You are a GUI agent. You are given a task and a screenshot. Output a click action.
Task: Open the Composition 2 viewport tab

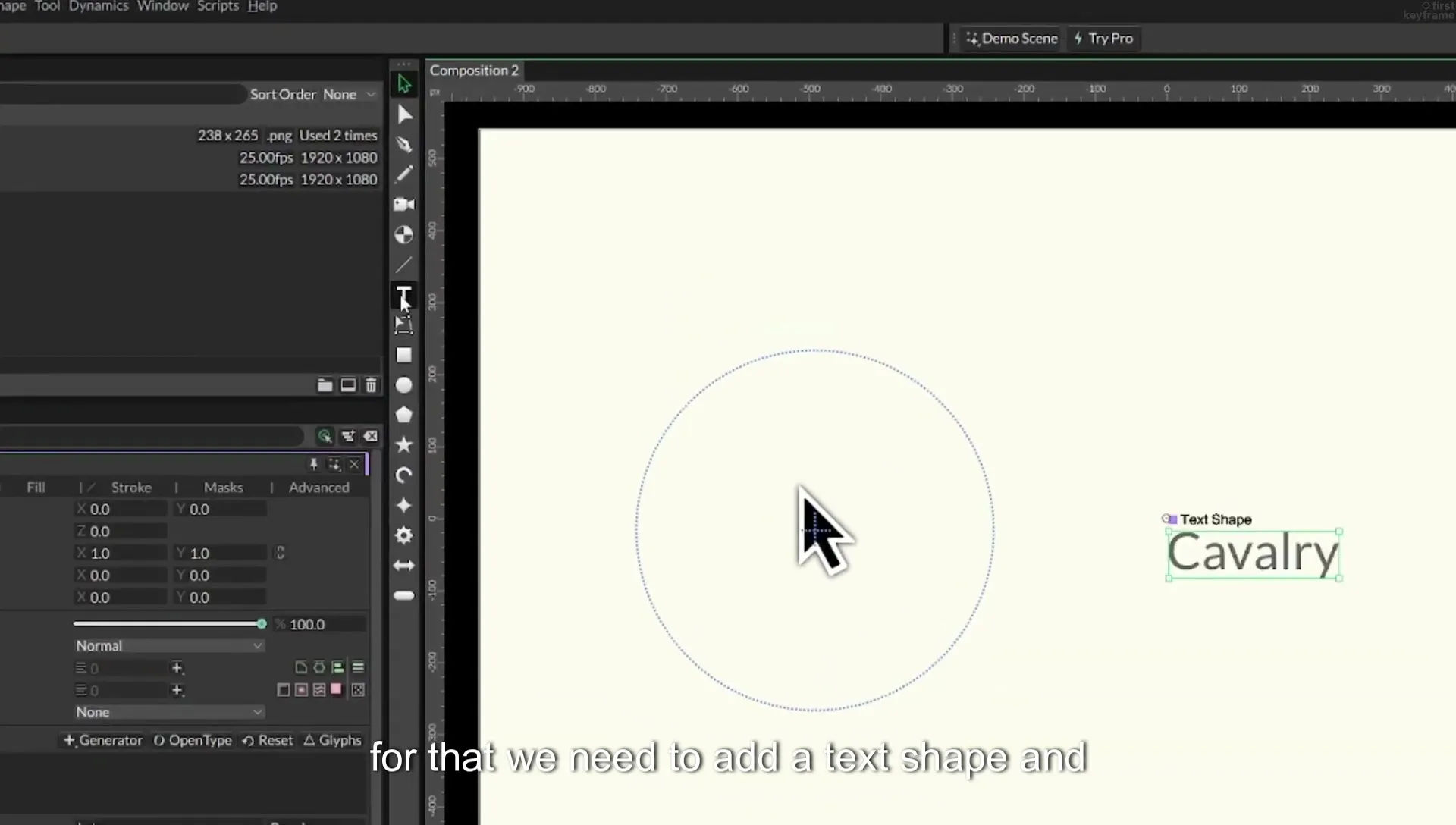[x=474, y=71]
